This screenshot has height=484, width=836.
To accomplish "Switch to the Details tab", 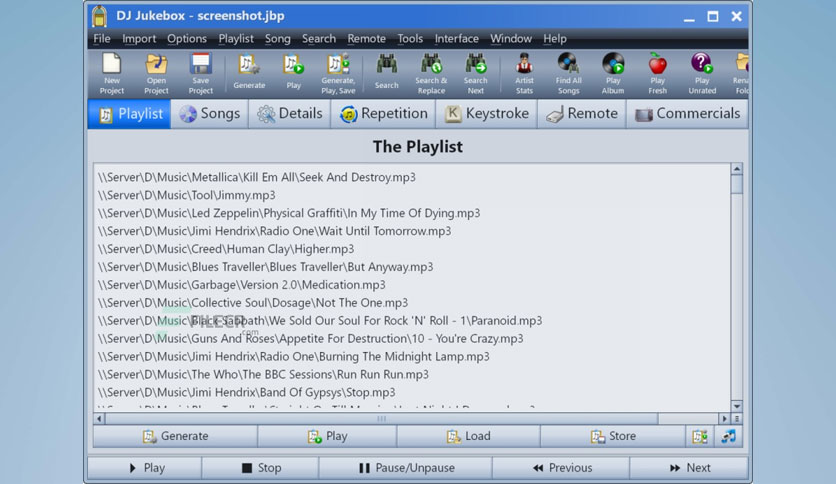I will point(290,114).
